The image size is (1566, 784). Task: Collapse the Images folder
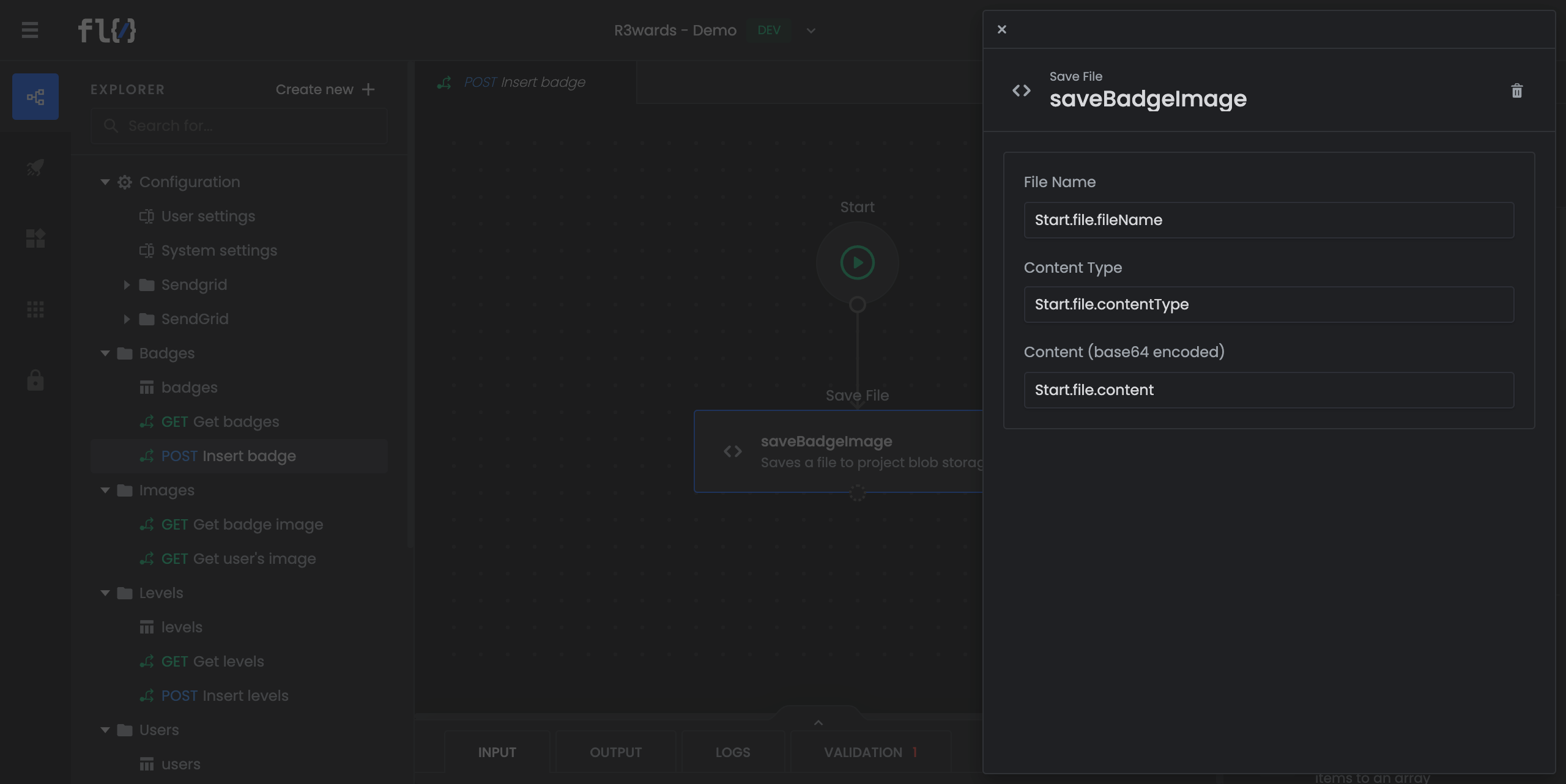pos(105,490)
